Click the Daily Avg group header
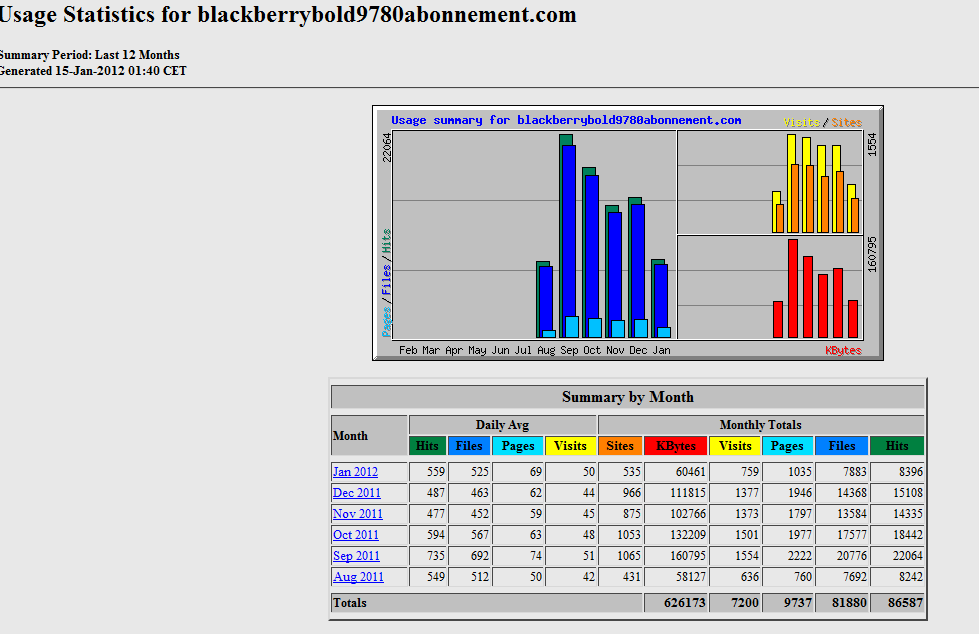The height and width of the screenshot is (634, 979). [x=502, y=425]
